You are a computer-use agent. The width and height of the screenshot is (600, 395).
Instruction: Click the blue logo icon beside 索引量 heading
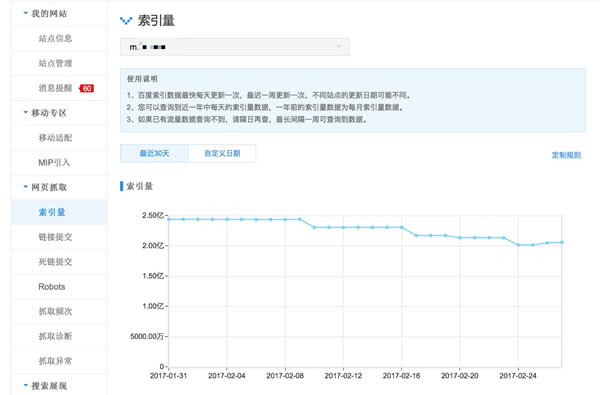[126, 20]
